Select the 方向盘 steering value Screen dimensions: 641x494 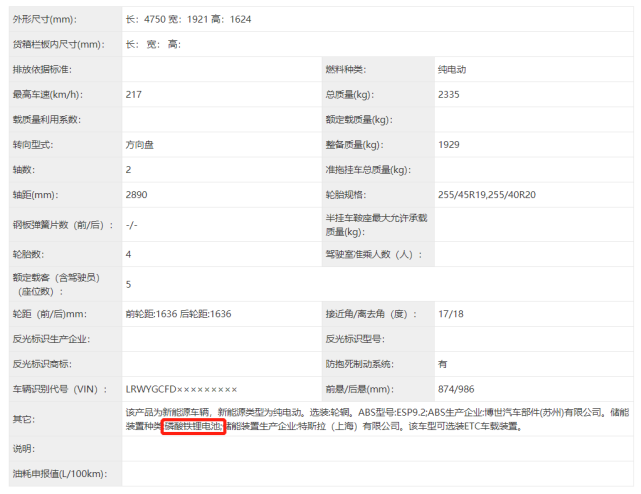[x=139, y=145]
